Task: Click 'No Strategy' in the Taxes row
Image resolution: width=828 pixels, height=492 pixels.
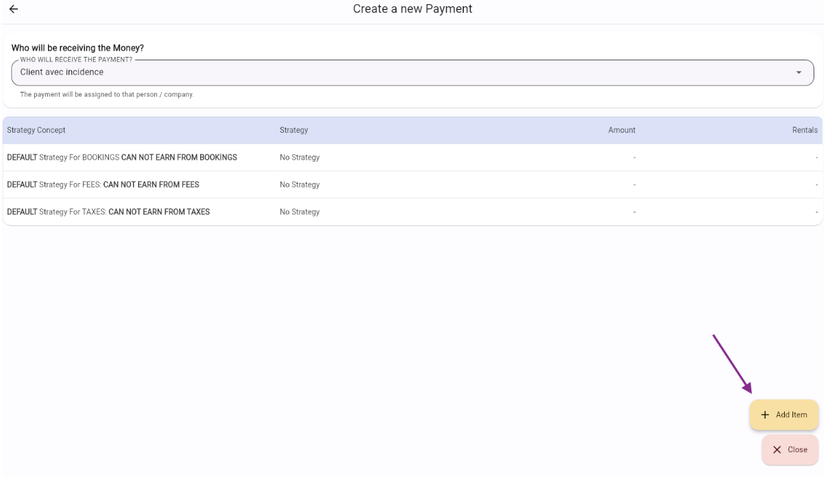Action: tap(300, 212)
